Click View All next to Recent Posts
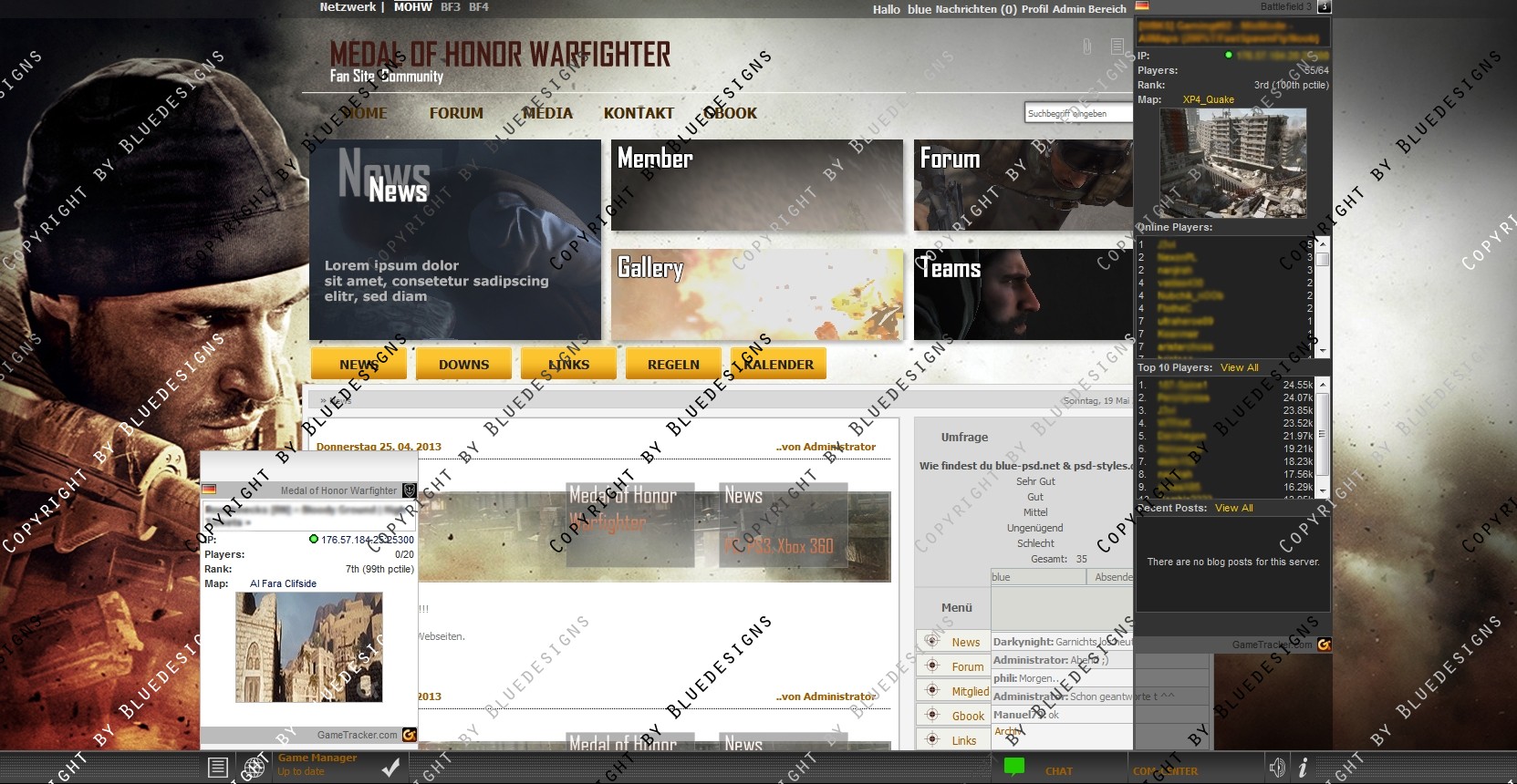Viewport: 1517px width, 784px height. pyautogui.click(x=1233, y=508)
